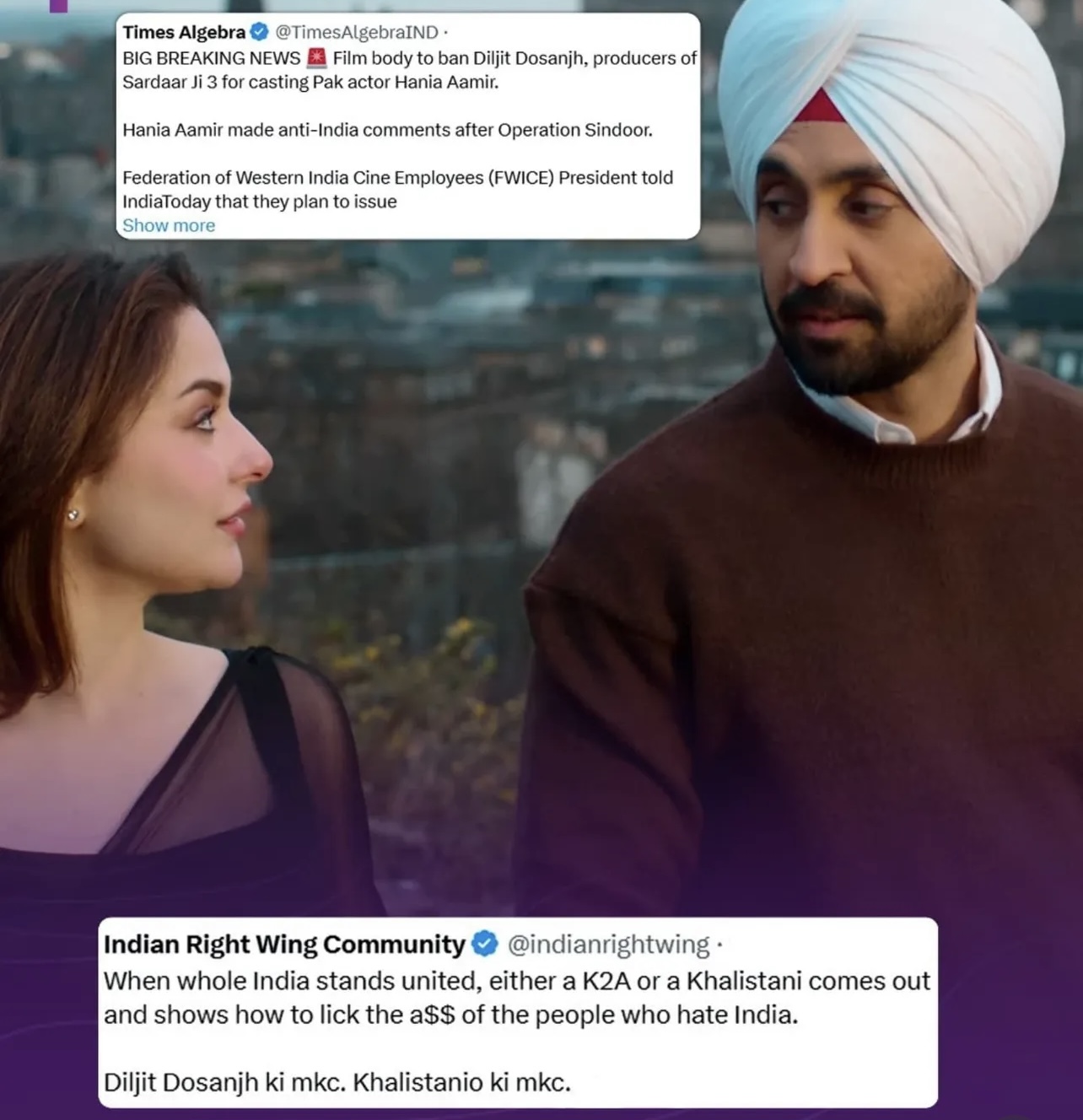The image size is (1083, 1120).
Task: Click the 'Diljit Dosanjh ki mkc' line
Action: [337, 1082]
